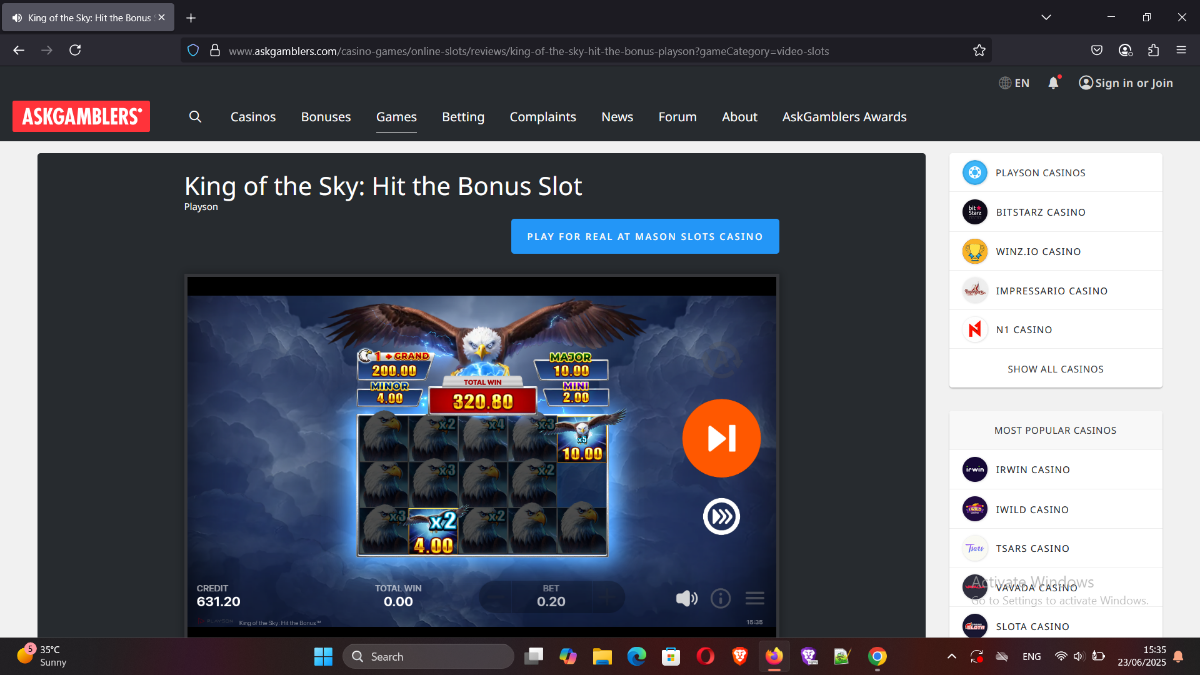Click Sign in or Join
The width and height of the screenshot is (1200, 675).
click(1126, 83)
